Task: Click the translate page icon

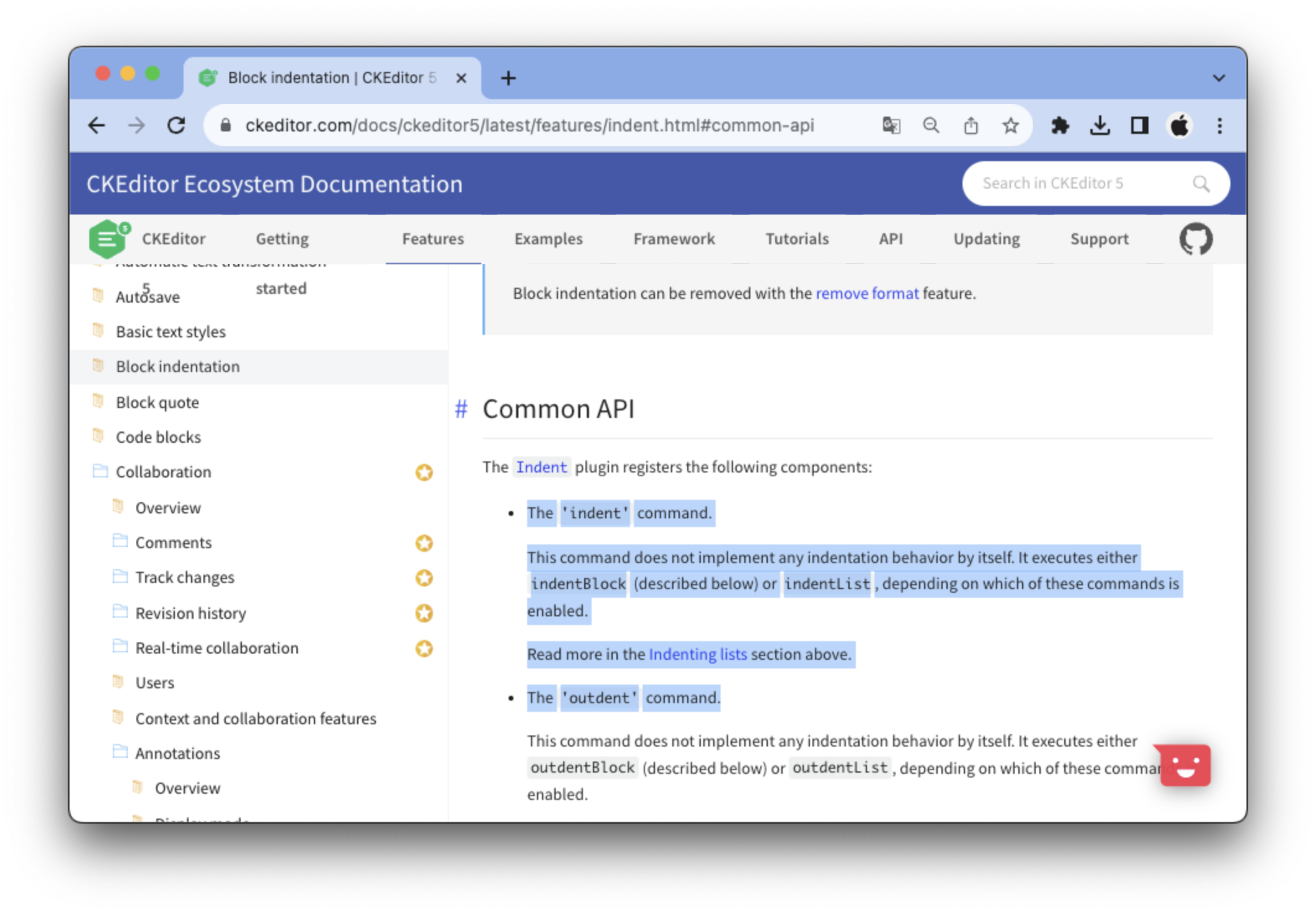Action: coord(891,126)
